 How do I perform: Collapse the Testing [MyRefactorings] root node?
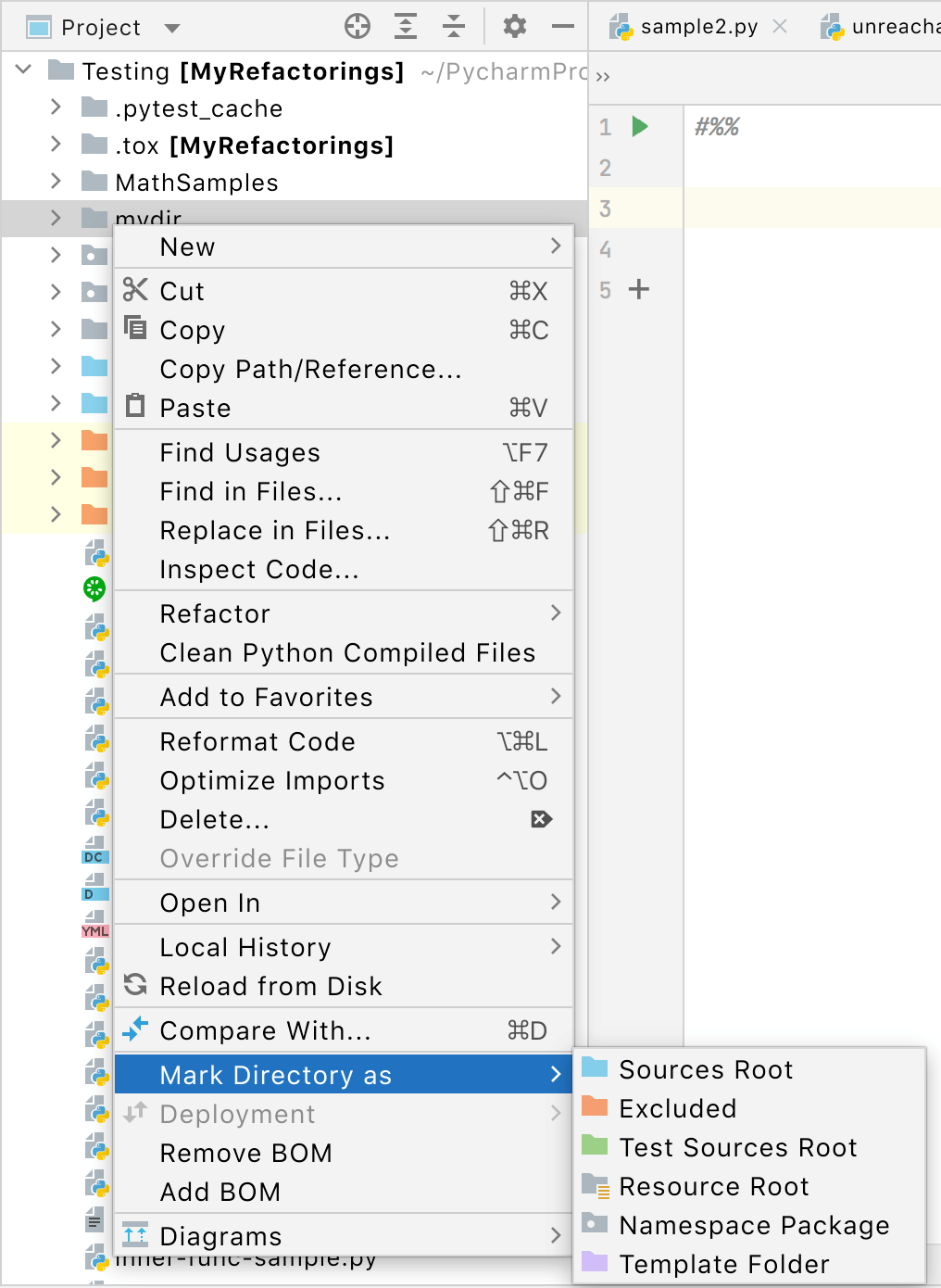(23, 70)
